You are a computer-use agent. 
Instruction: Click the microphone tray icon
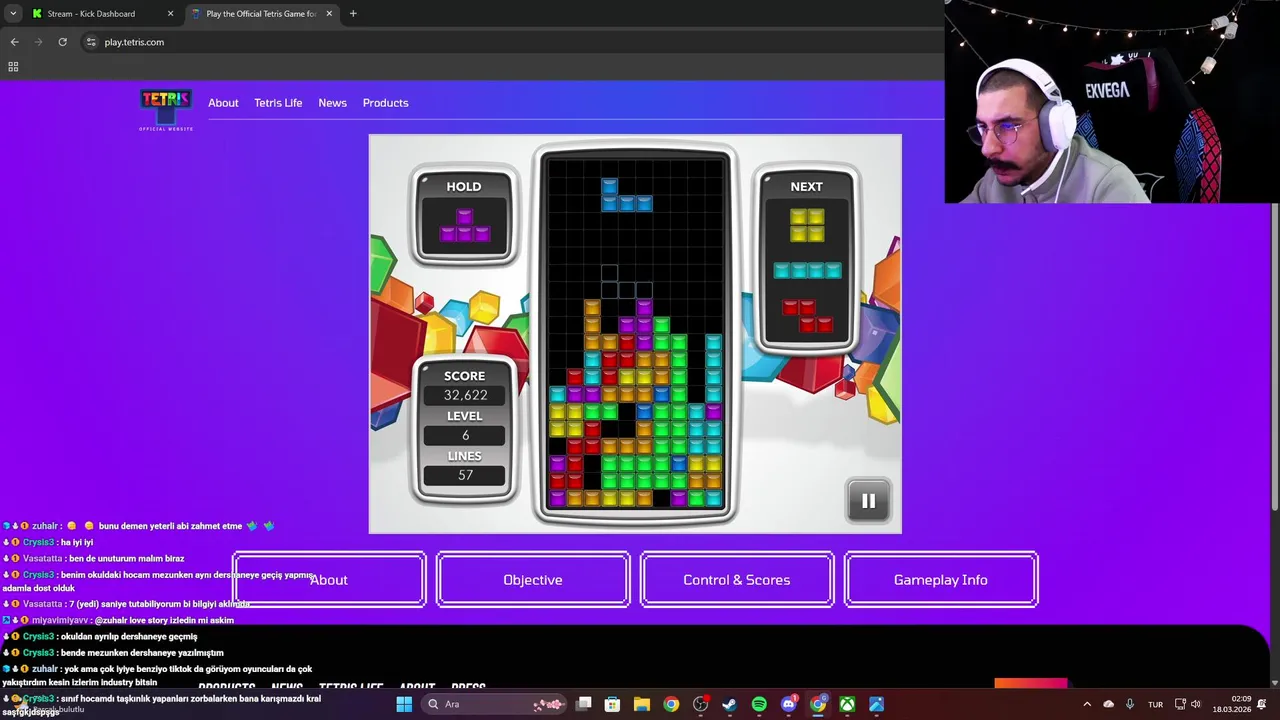coord(1130,704)
